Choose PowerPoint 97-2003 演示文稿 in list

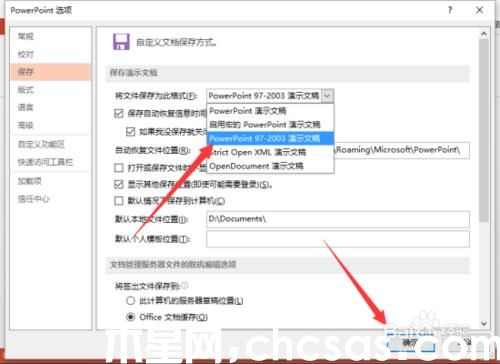pyautogui.click(x=270, y=138)
